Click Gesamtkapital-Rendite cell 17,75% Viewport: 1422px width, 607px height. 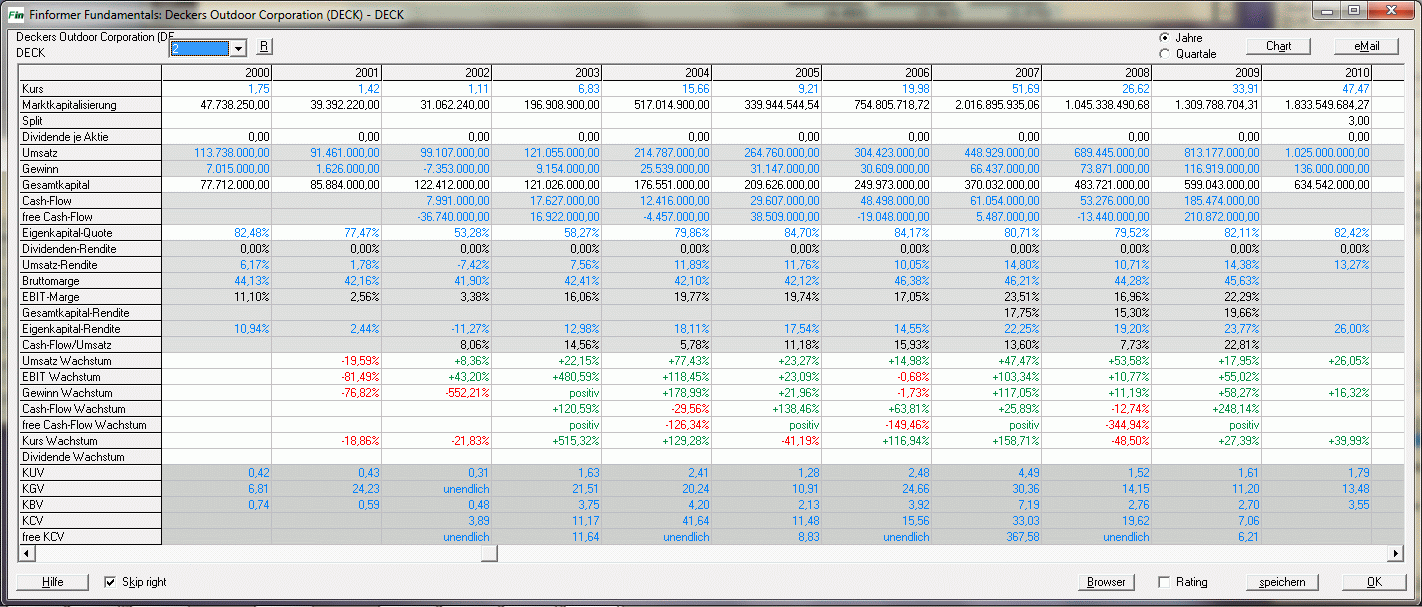[x=987, y=313]
